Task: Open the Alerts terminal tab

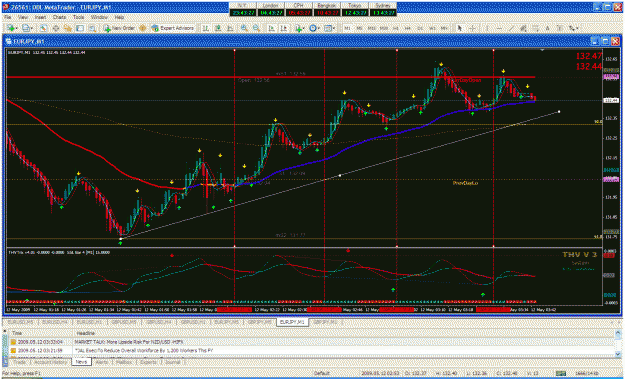Action: pyautogui.click(x=102, y=362)
